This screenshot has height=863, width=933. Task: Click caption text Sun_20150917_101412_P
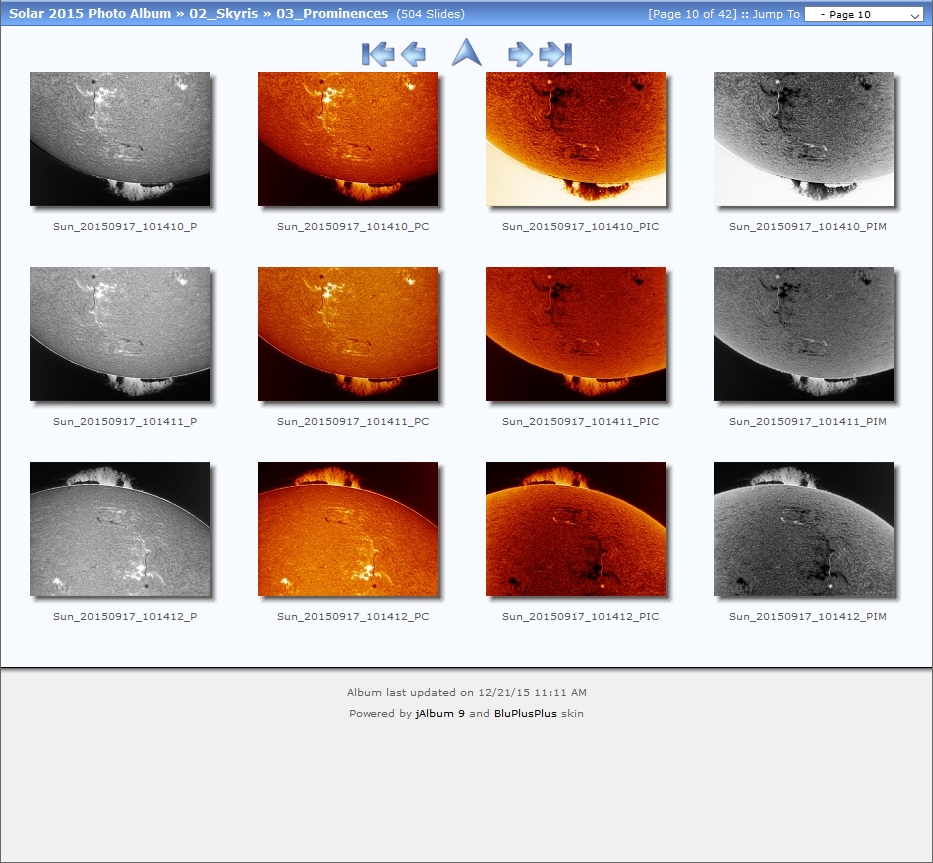(125, 617)
